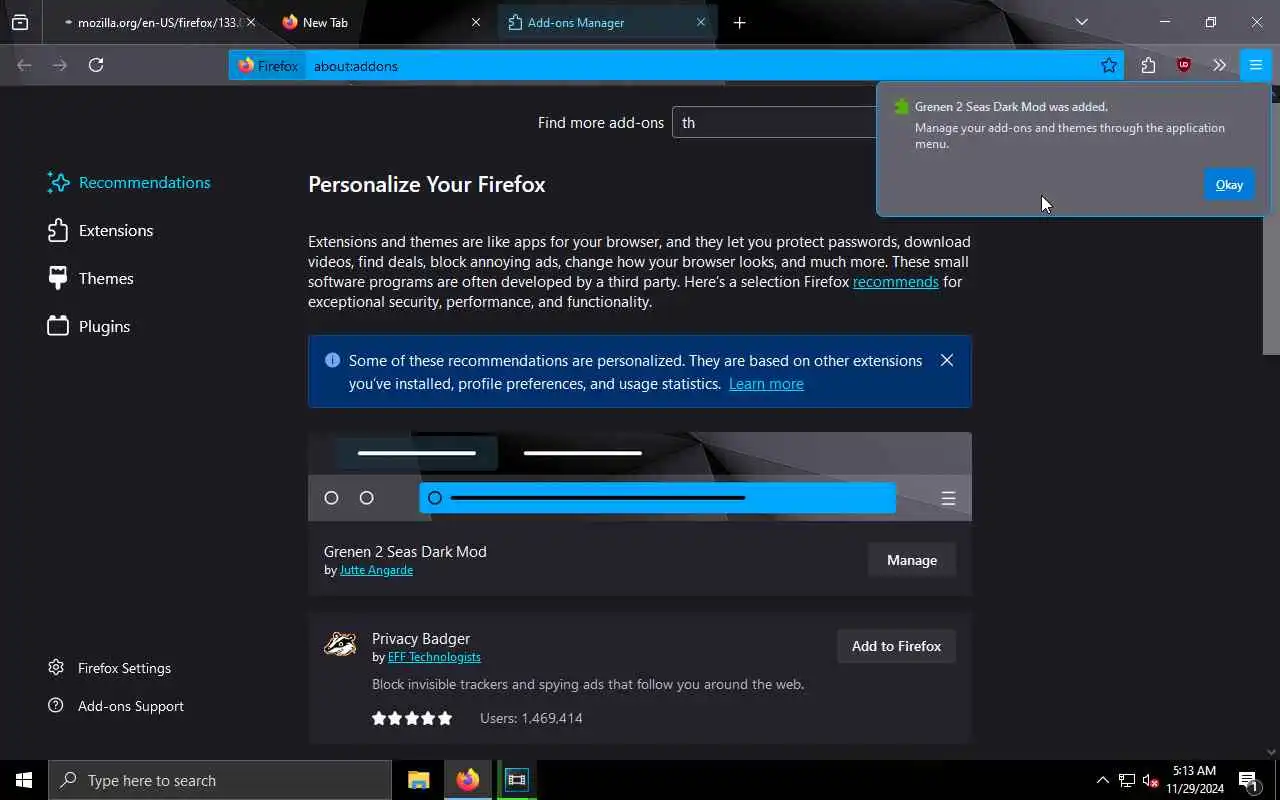
Task: Open the video app taskbar icon
Action: pyautogui.click(x=517, y=780)
